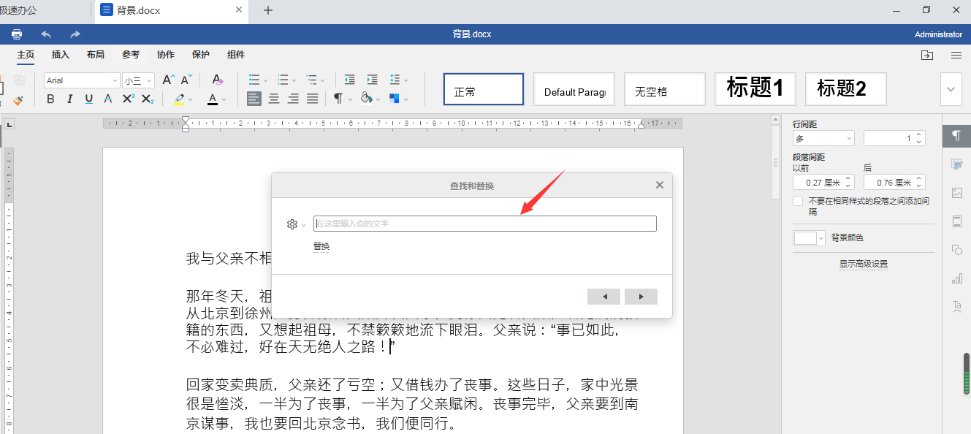Screen dimensions: 971x434
Task: Close the find and replace dialog
Action: tap(660, 185)
